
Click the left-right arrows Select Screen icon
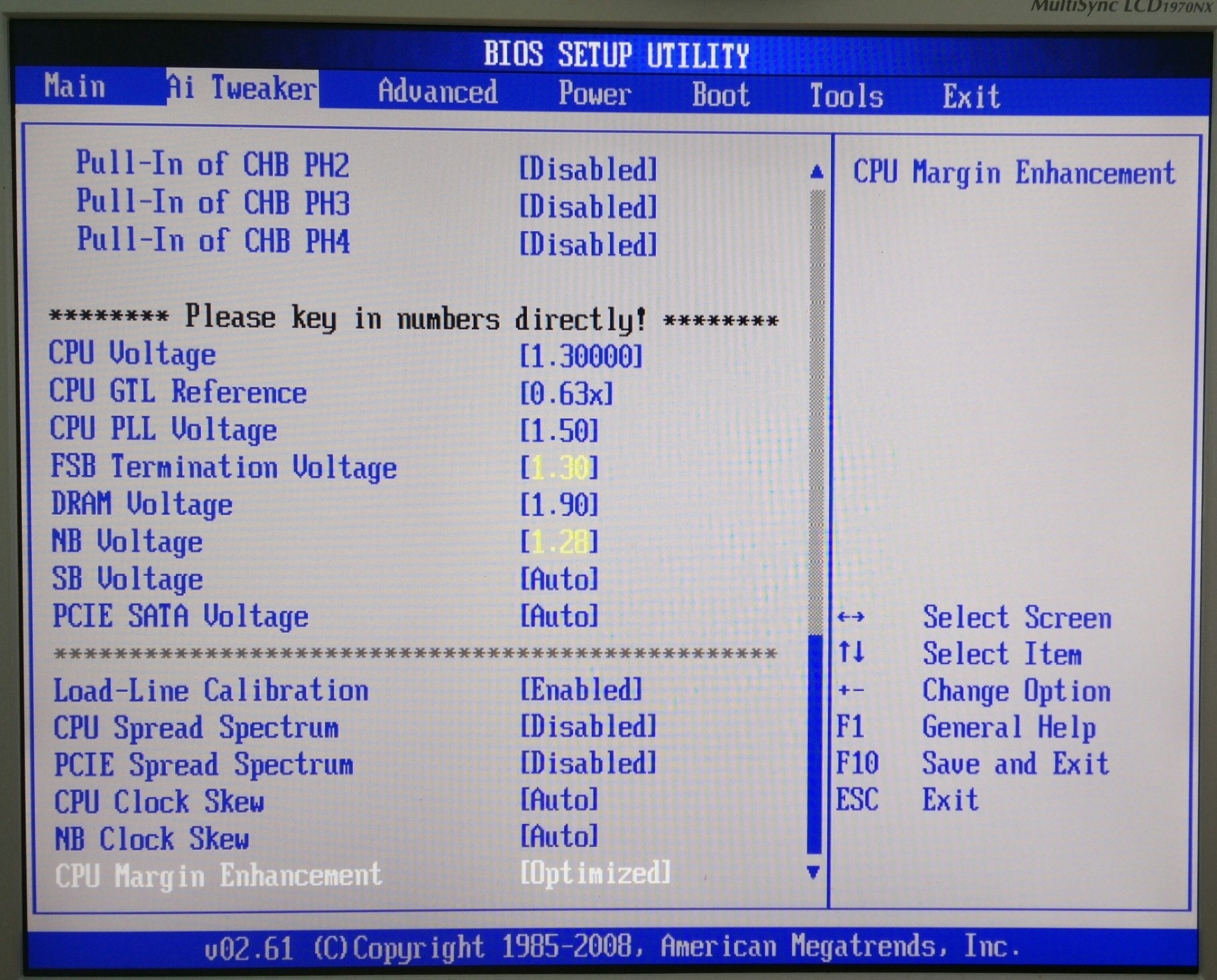pos(851,616)
